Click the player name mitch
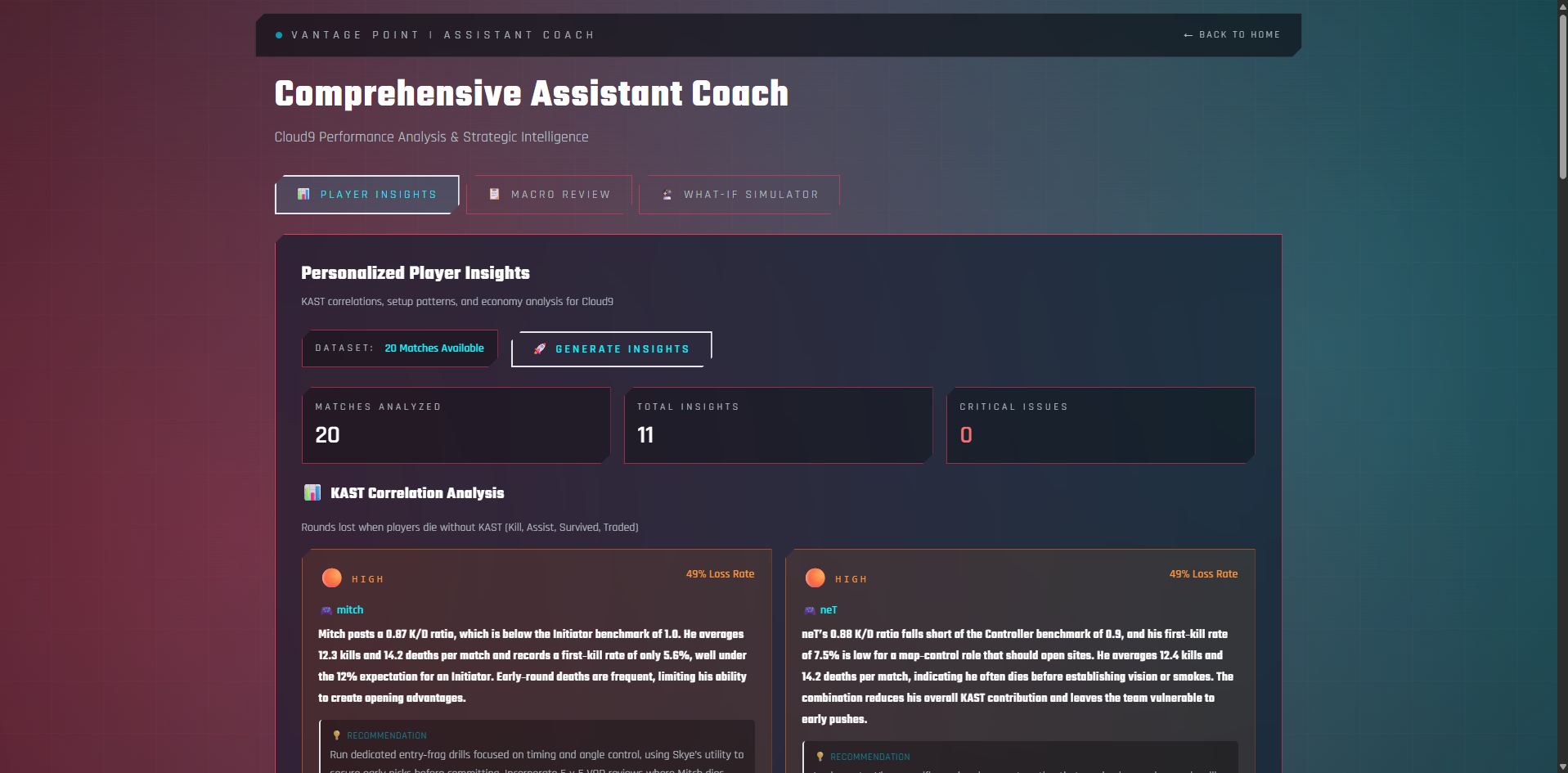This screenshot has width=1568, height=773. click(x=350, y=610)
